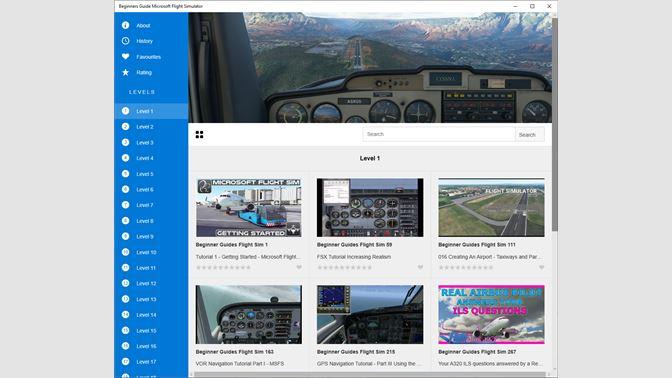This screenshot has height=378, width=672.
Task: Select the Level 11 number icon
Action: click(125, 267)
